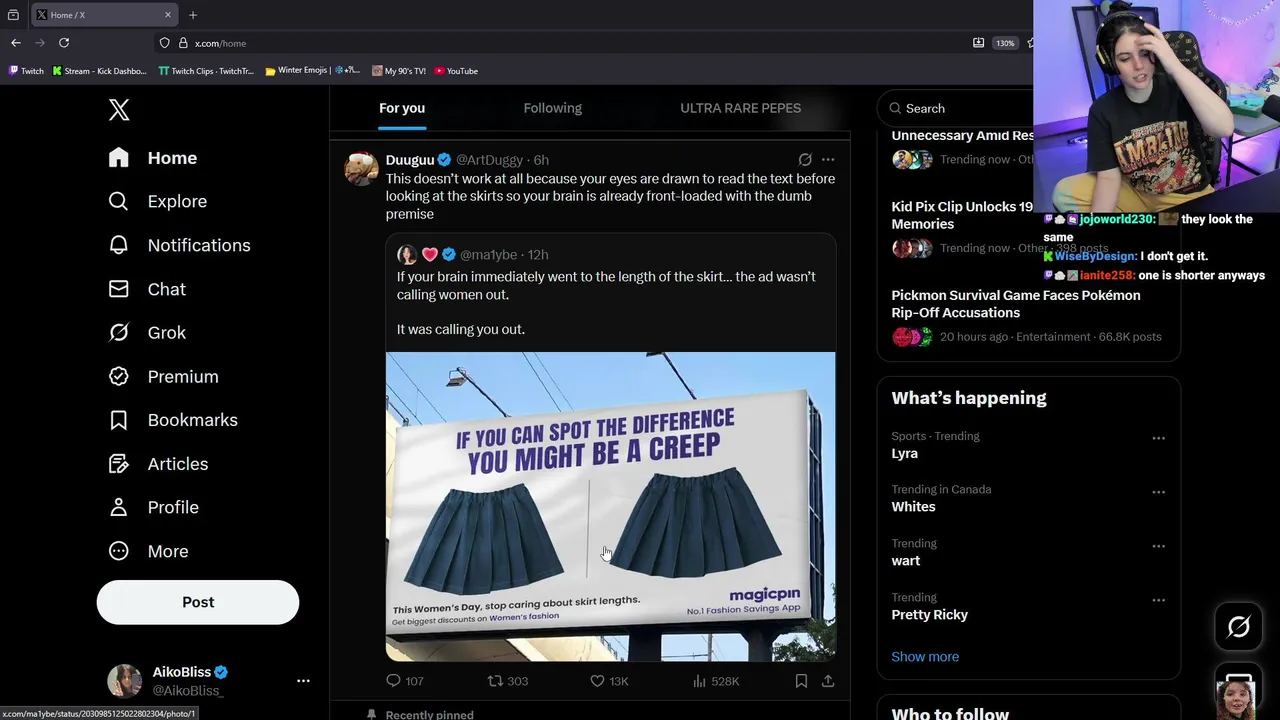This screenshot has height=720, width=1280.
Task: Open the wart trending topic
Action: coord(905,561)
